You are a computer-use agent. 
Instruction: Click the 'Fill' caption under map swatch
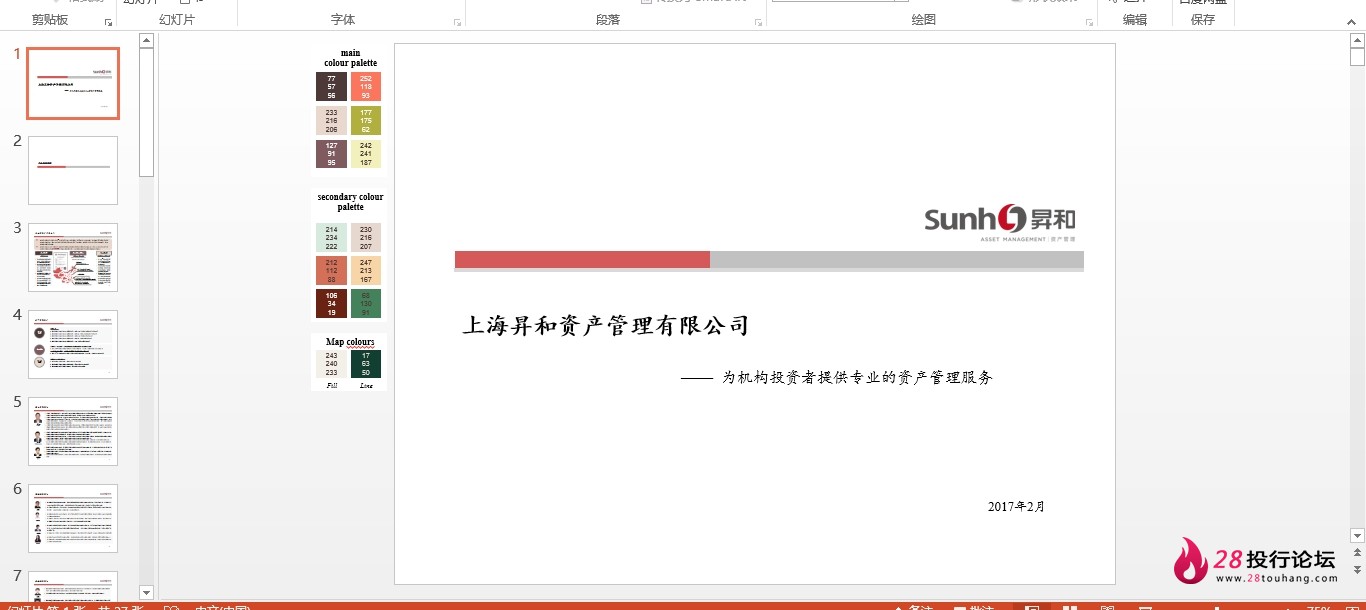point(332,385)
